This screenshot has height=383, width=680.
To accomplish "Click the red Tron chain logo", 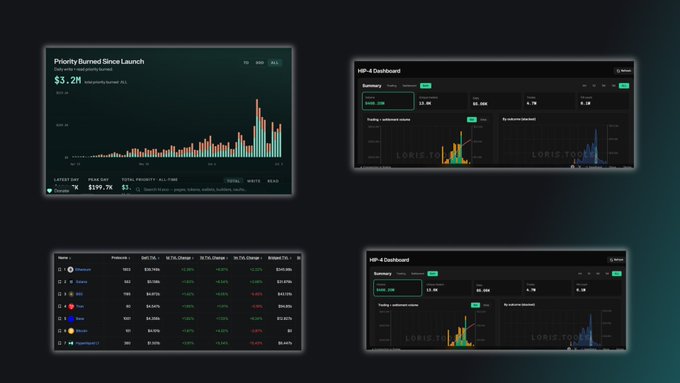I will tap(71, 306).
